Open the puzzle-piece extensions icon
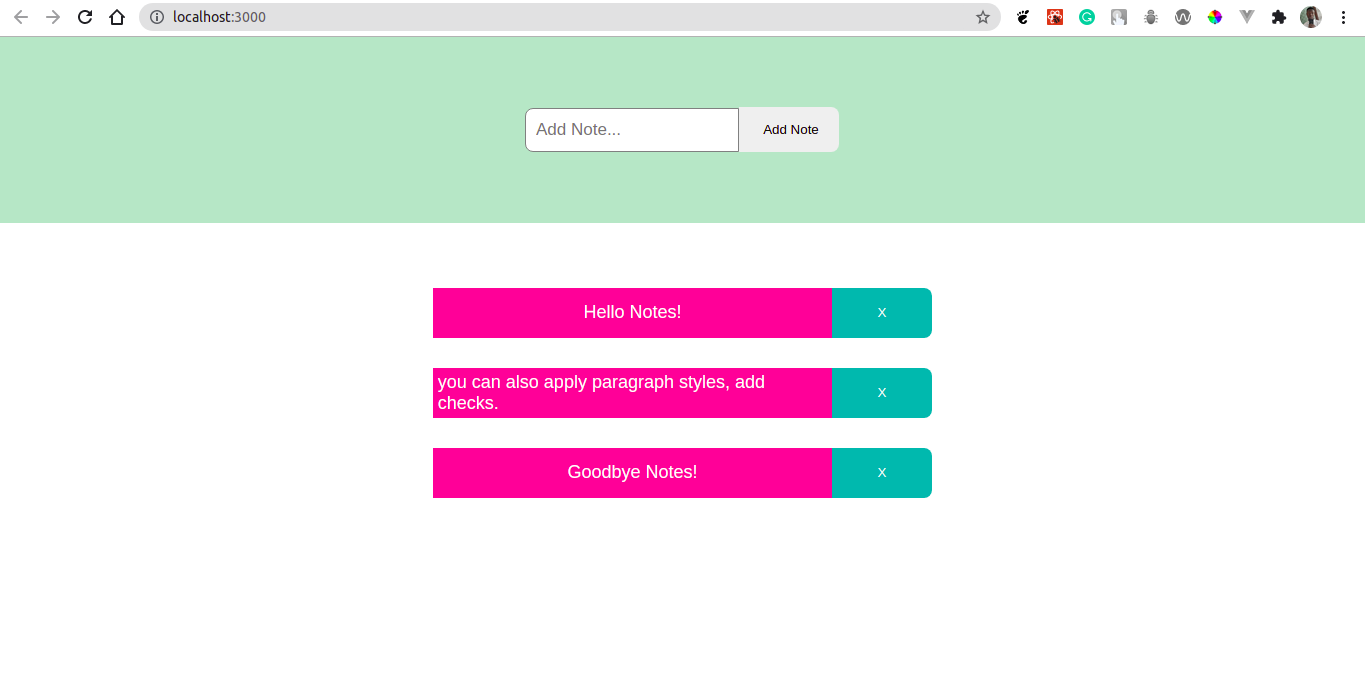The image size is (1365, 677). click(1279, 17)
